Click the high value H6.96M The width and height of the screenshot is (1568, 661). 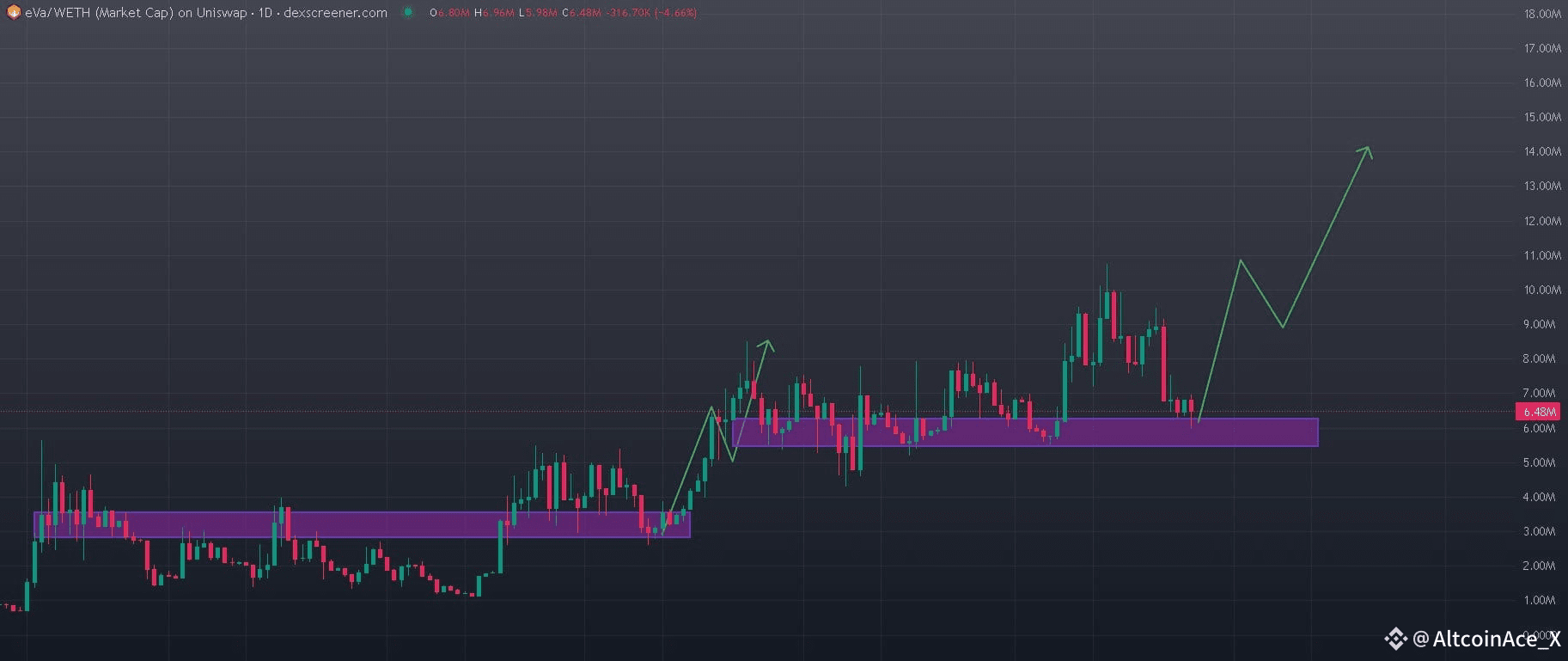point(494,13)
